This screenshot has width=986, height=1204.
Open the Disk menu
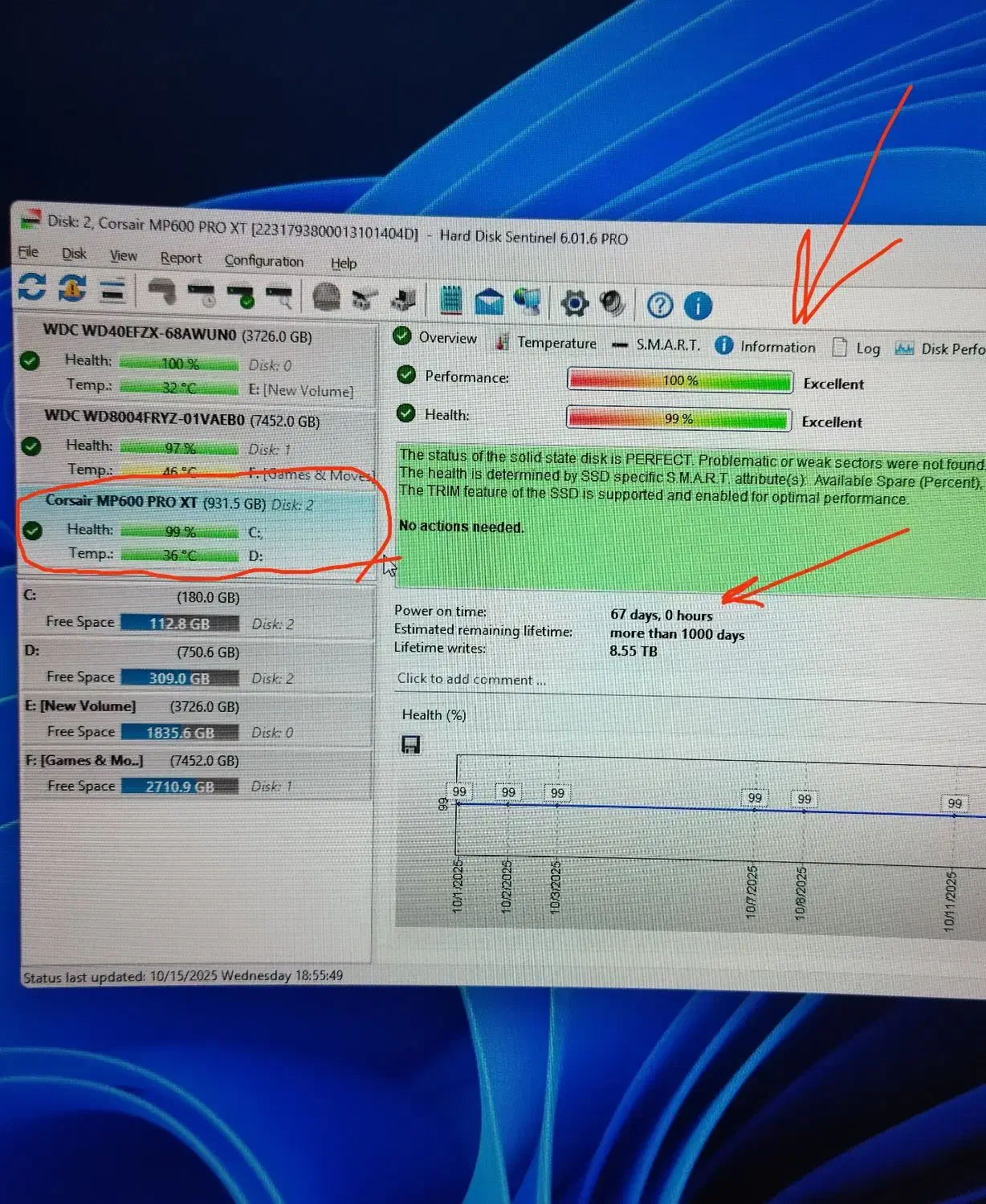coord(74,254)
